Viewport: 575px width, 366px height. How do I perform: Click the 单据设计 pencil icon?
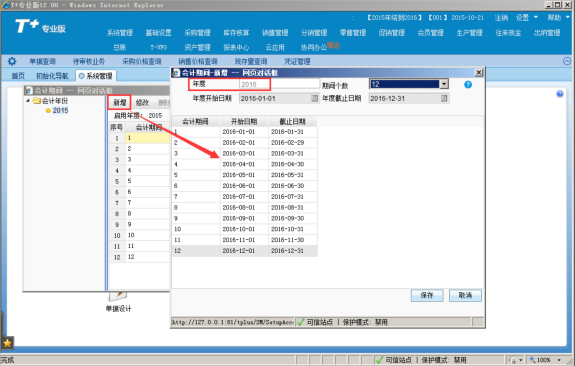[118, 296]
